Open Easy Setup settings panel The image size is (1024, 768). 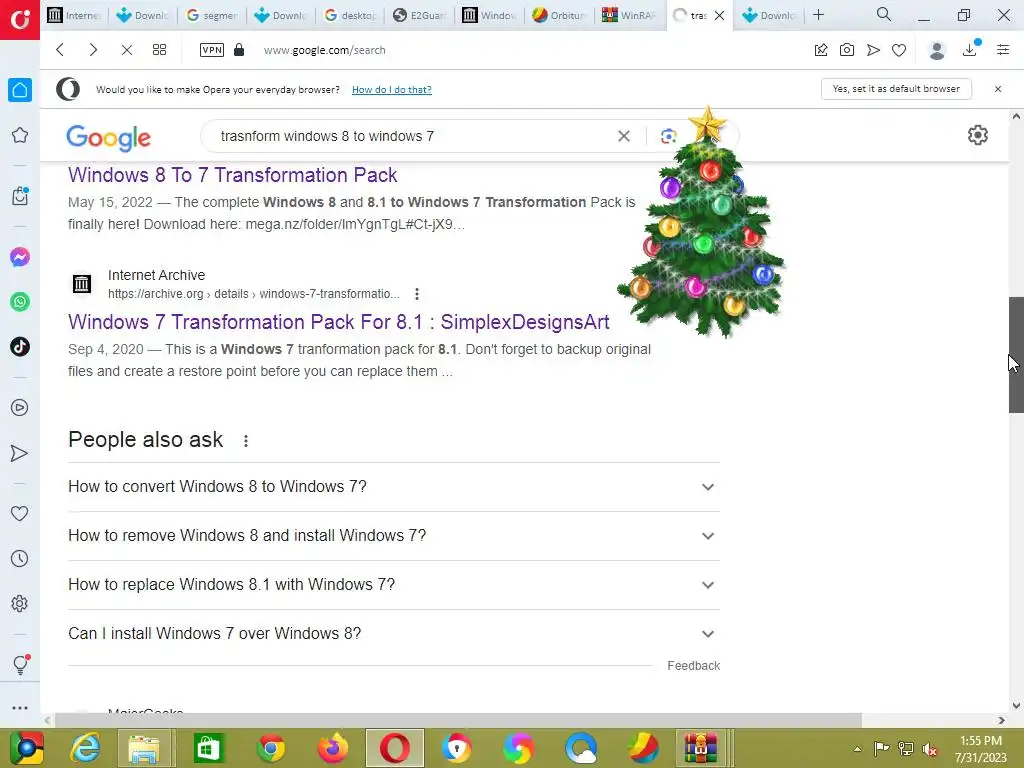(x=1003, y=50)
